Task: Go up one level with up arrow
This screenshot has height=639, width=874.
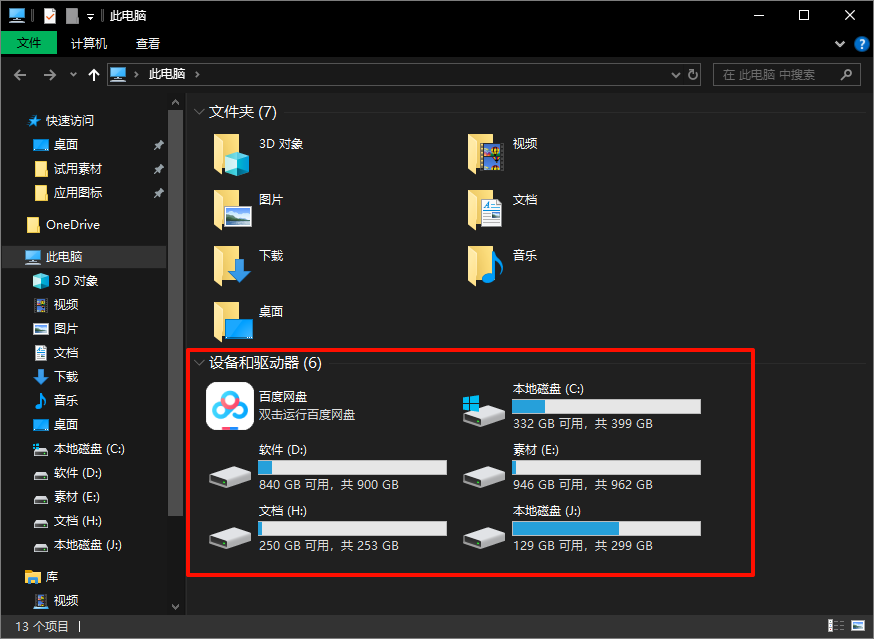Action: tap(94, 75)
